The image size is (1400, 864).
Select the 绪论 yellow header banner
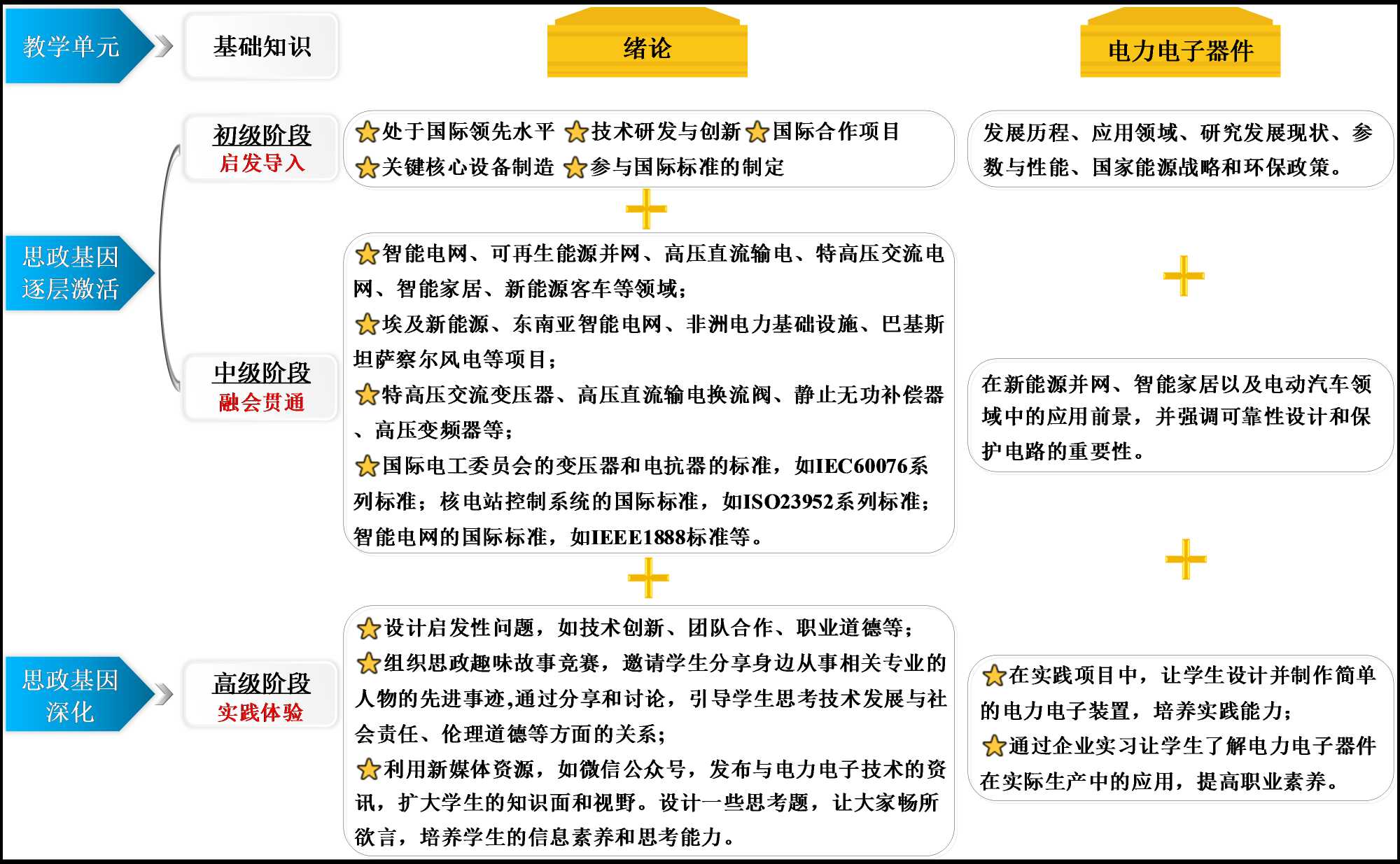(x=647, y=47)
